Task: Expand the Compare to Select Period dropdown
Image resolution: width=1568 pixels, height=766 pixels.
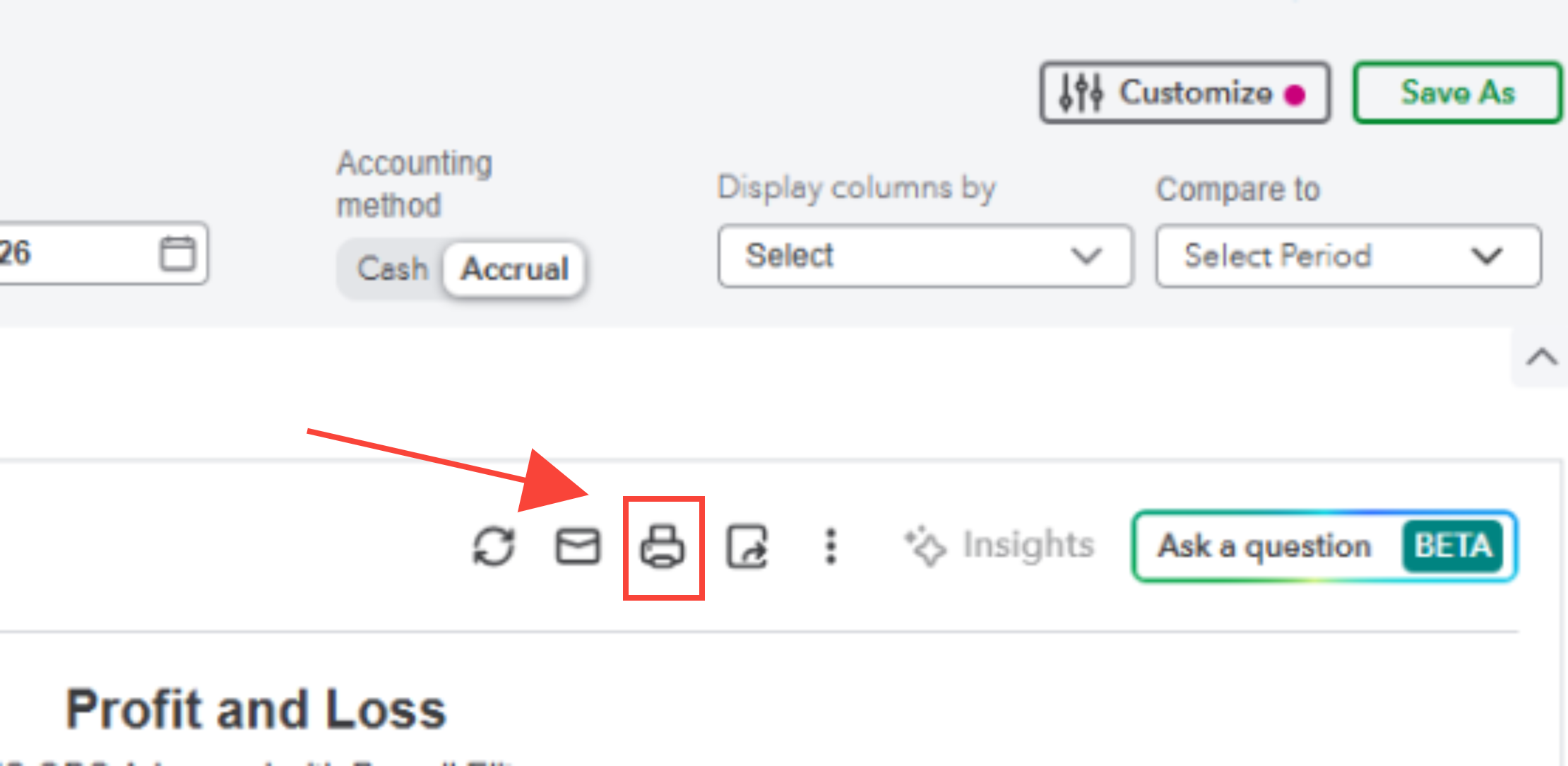Action: click(1348, 256)
